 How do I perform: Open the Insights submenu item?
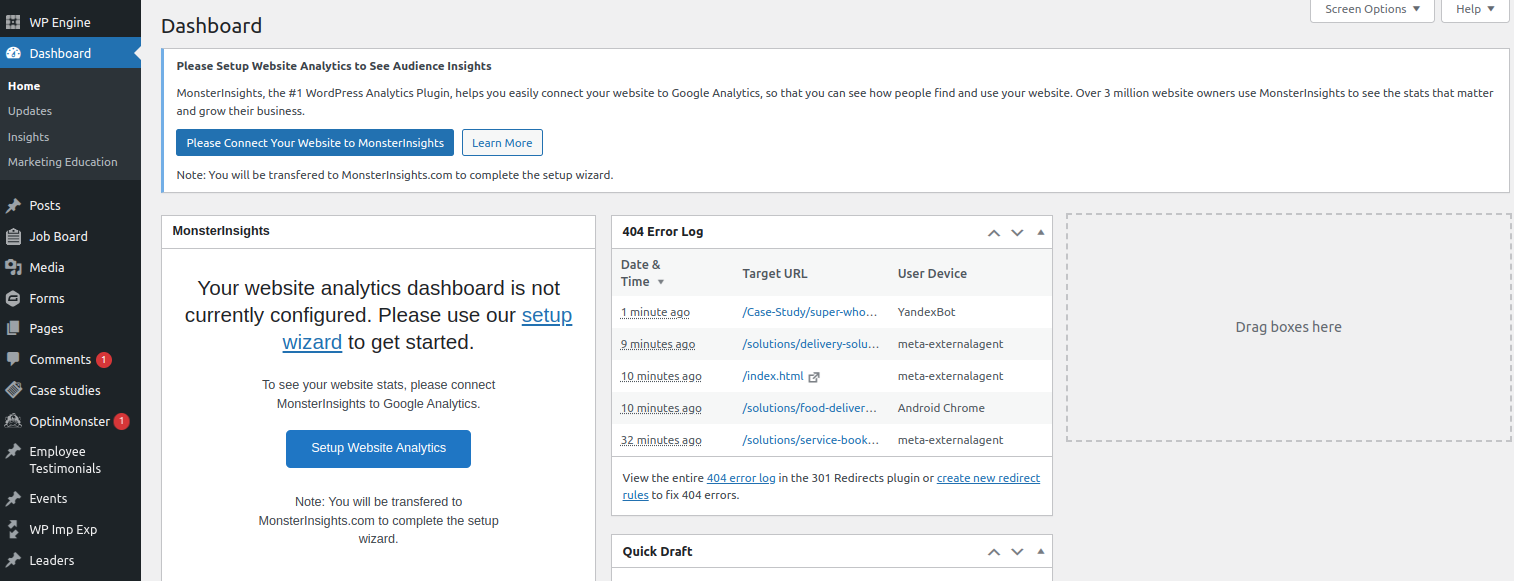28,137
